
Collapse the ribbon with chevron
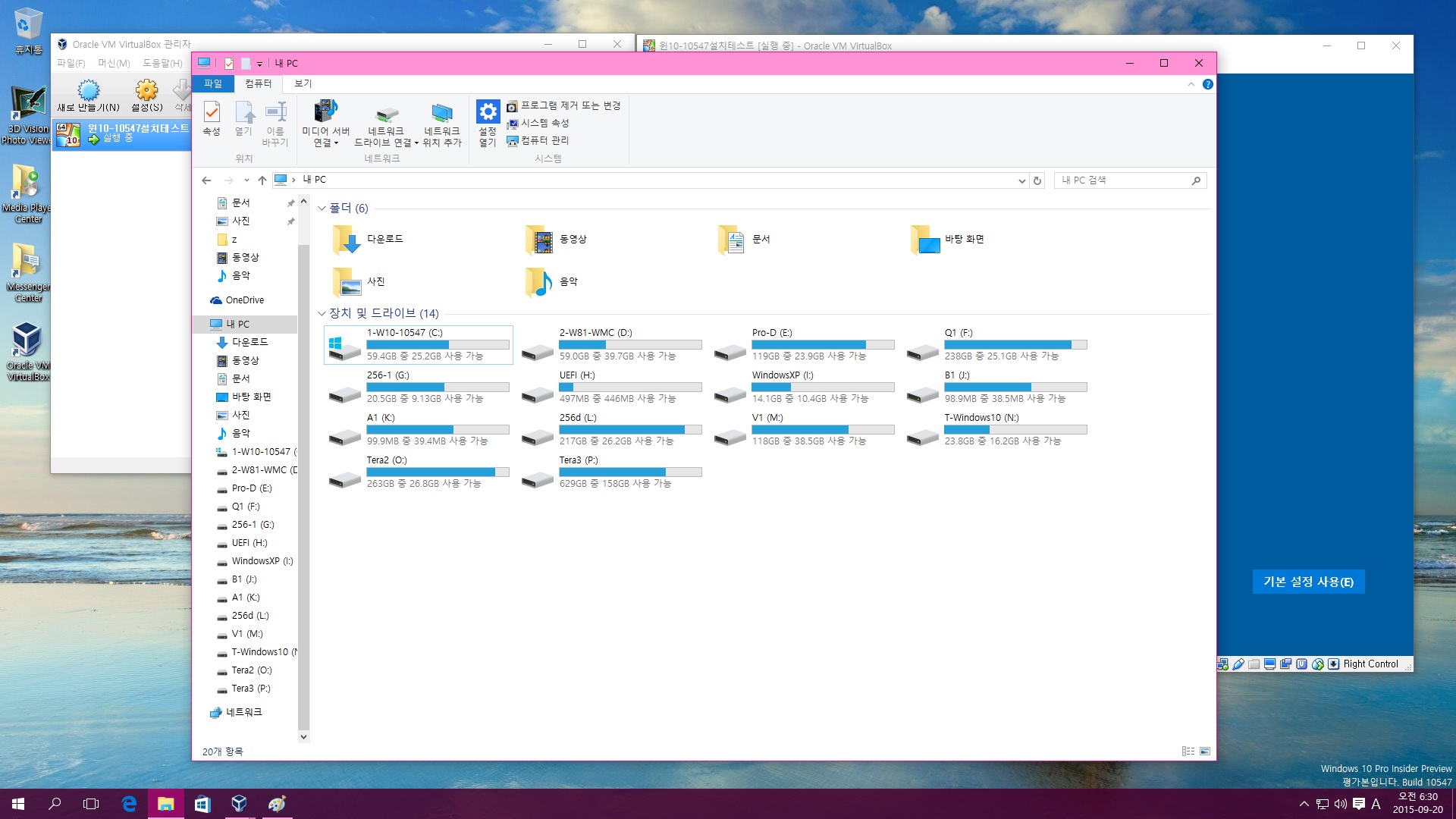point(1191,84)
